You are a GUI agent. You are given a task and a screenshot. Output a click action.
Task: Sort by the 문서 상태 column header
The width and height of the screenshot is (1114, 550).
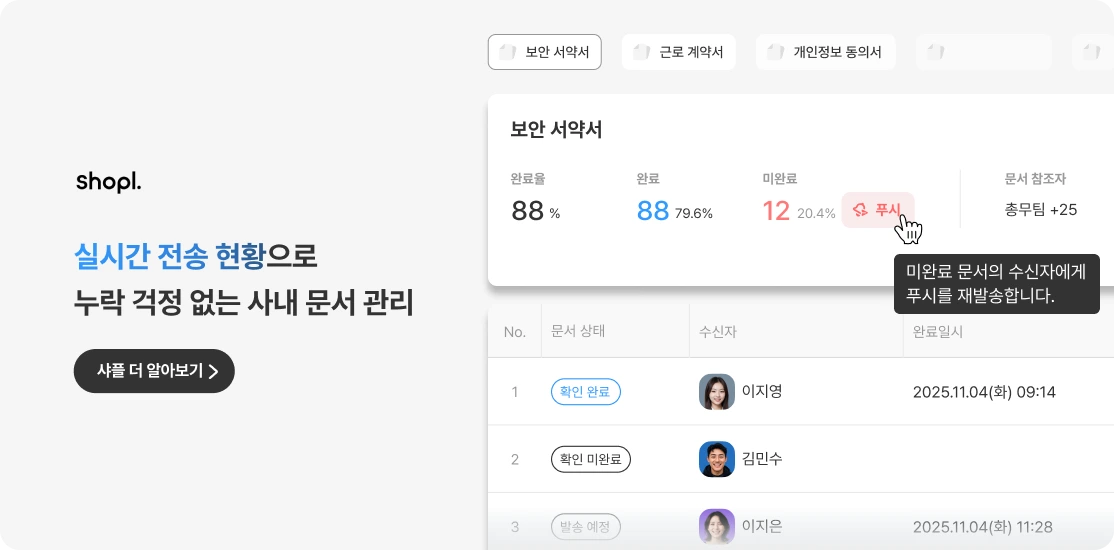578,332
